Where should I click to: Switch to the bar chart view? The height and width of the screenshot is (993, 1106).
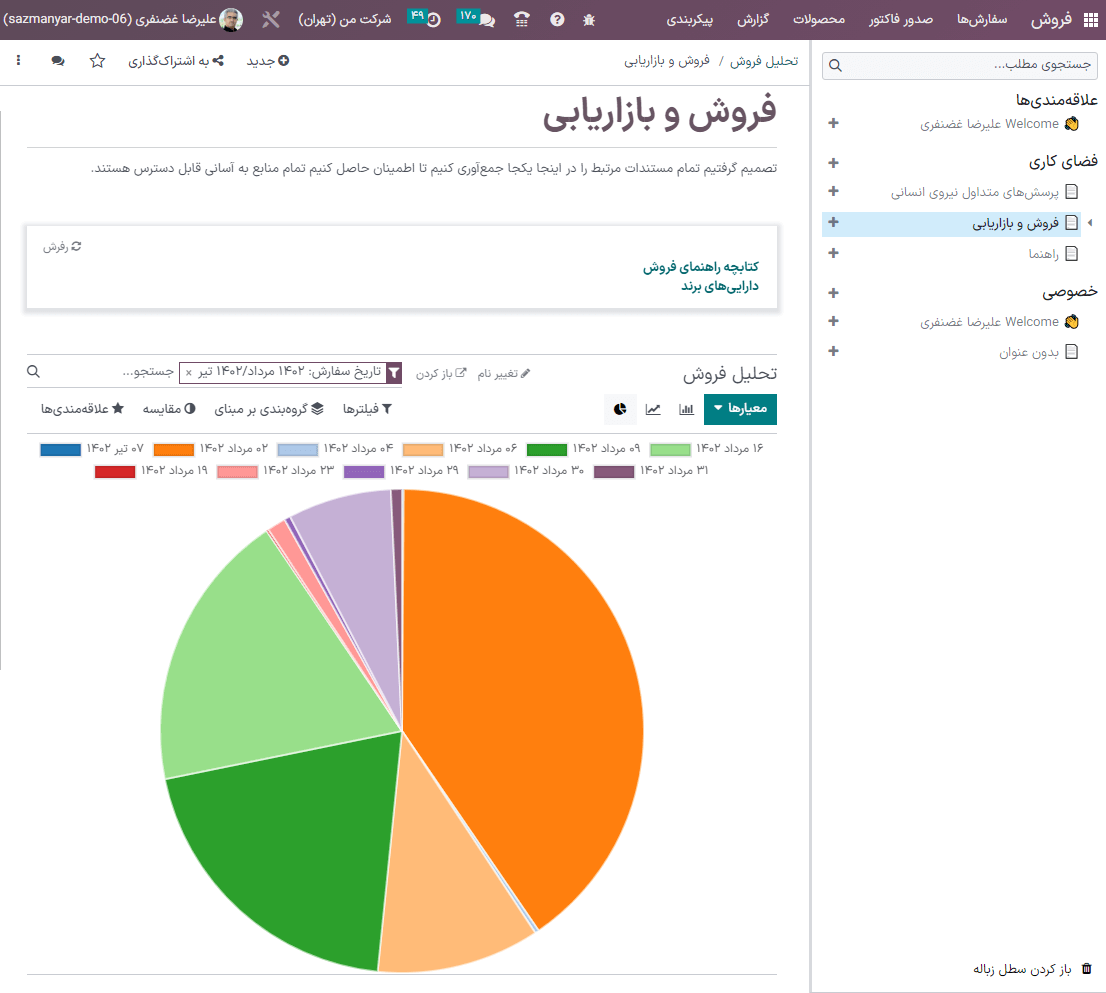[685, 409]
